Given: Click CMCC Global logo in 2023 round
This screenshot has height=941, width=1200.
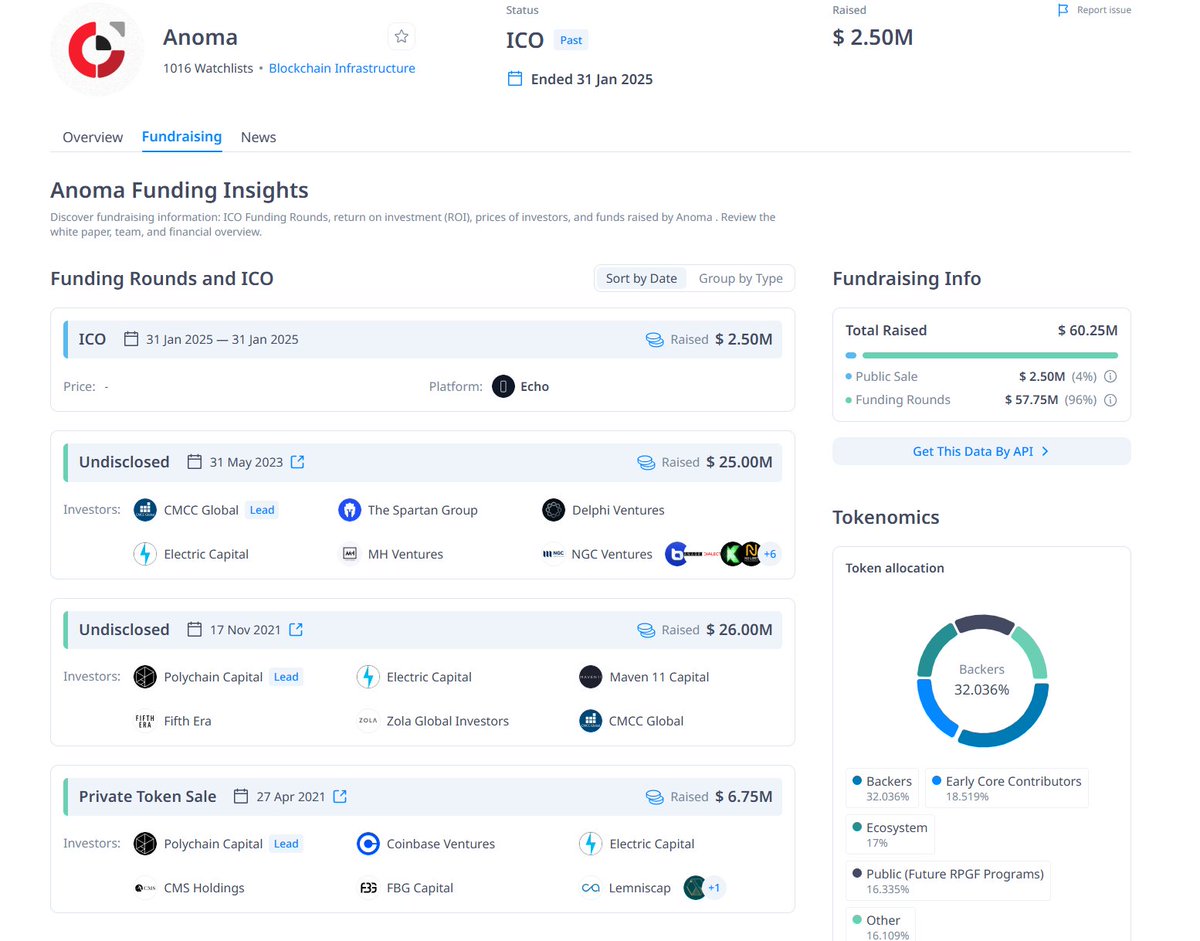Looking at the screenshot, I should 145,510.
